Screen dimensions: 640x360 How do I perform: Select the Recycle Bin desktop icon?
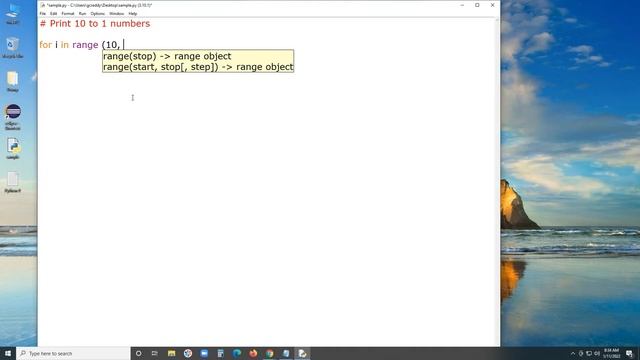point(13,47)
